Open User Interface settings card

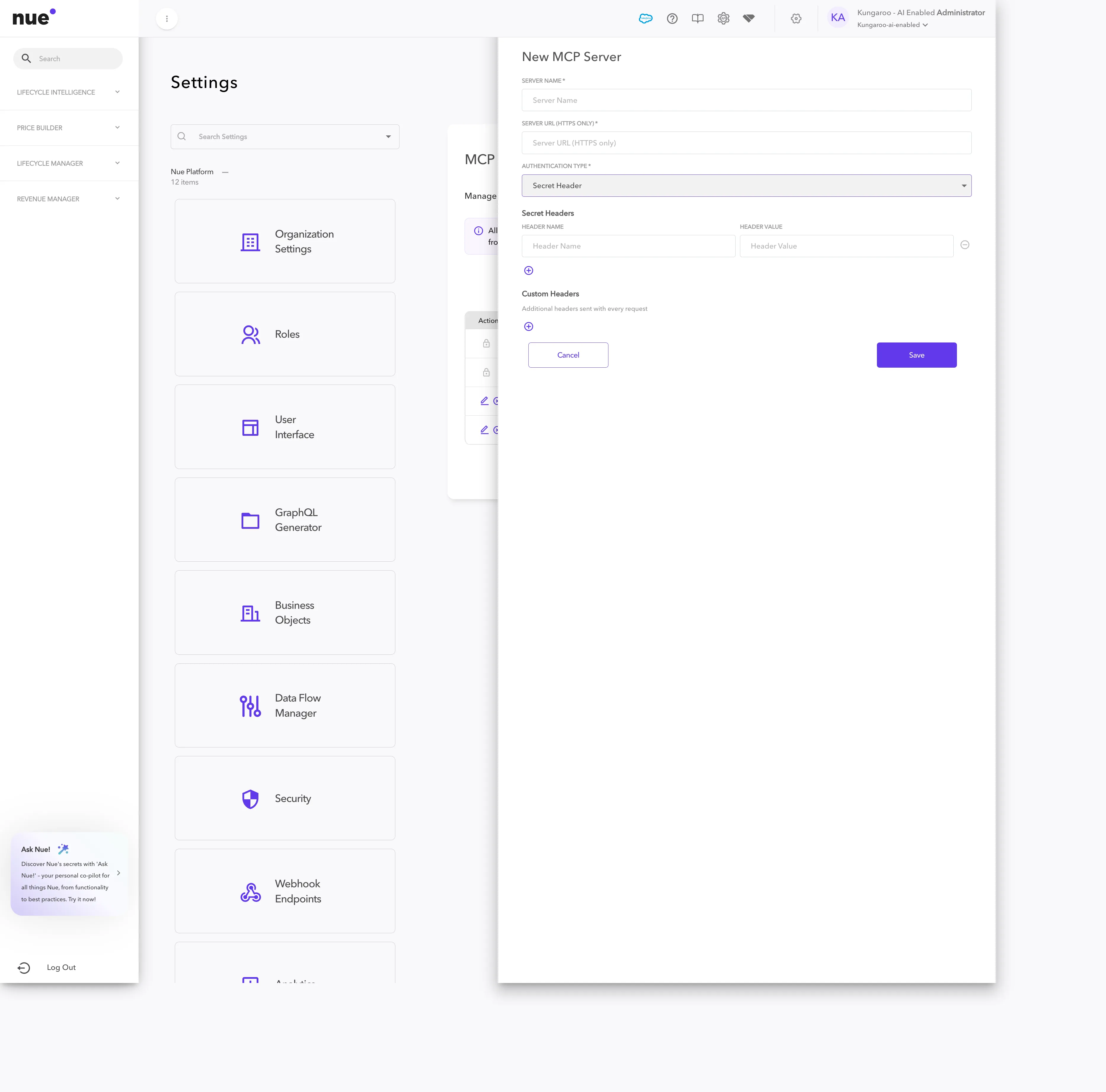(285, 427)
